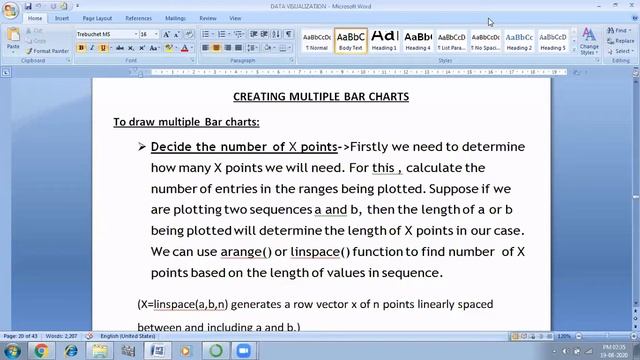Open the Change Styles menu
Screen dimensions: 640x360
[x=588, y=42]
